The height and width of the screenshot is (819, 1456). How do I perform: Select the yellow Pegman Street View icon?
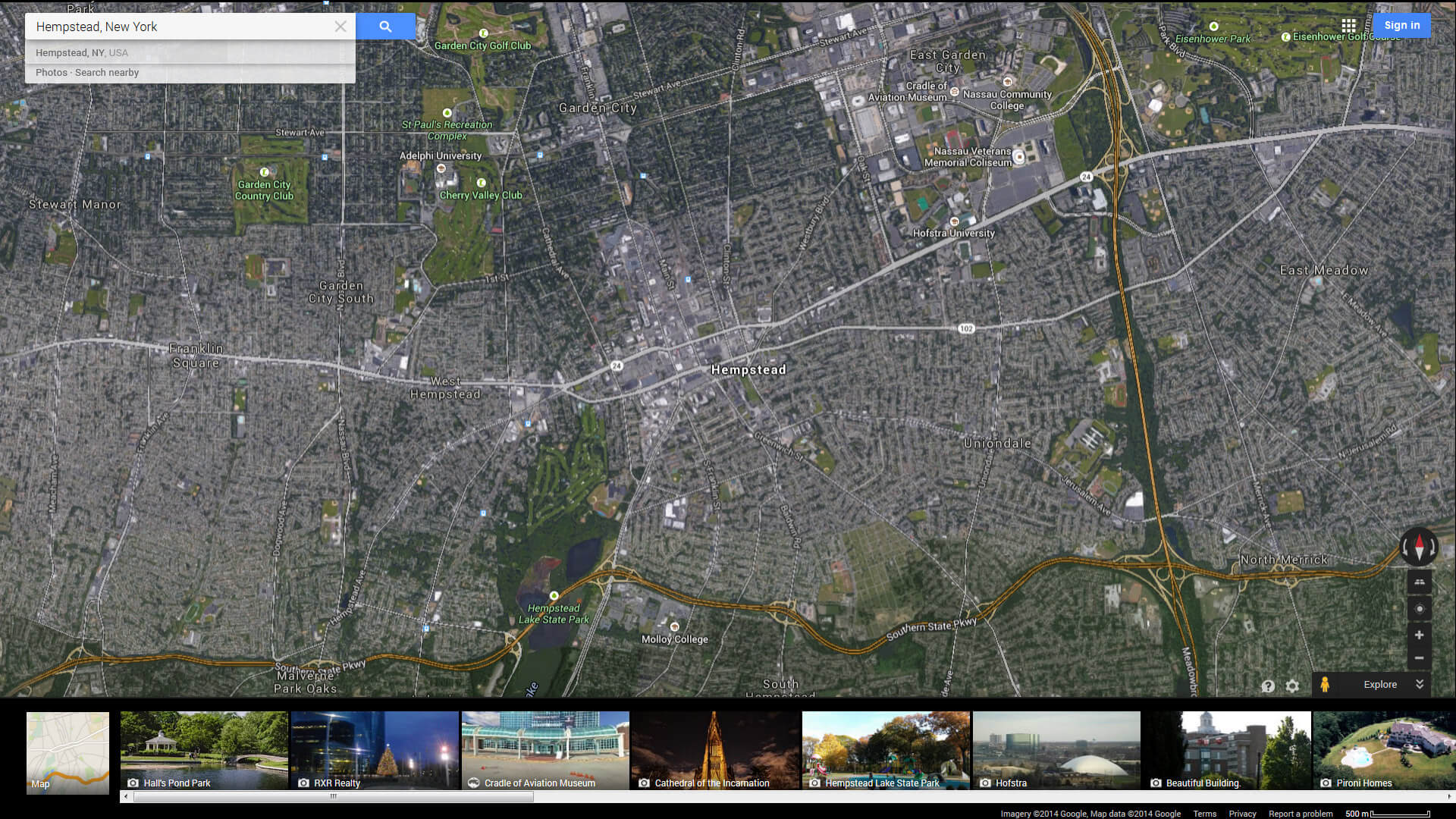point(1325,685)
